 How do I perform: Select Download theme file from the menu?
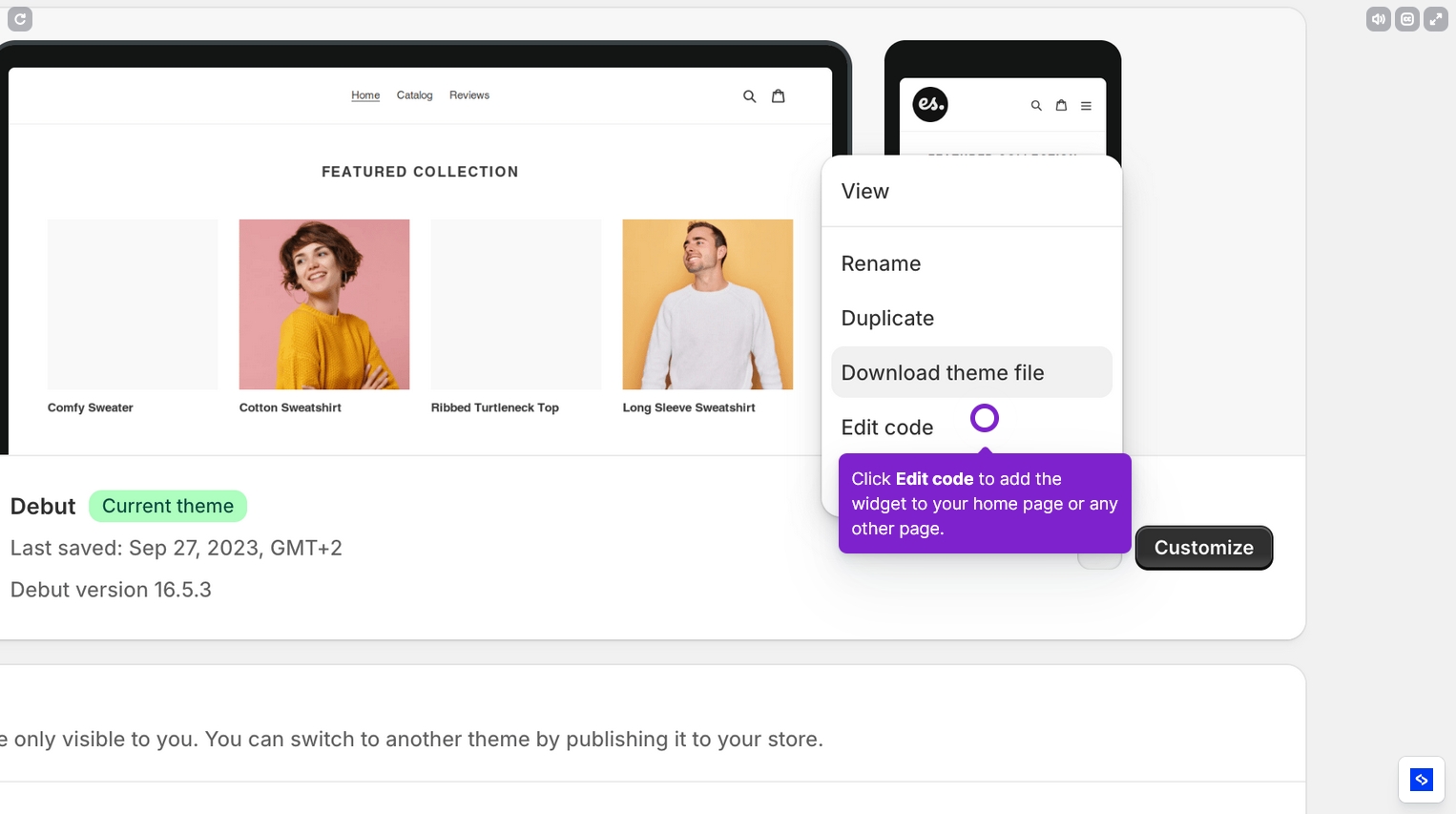point(943,372)
